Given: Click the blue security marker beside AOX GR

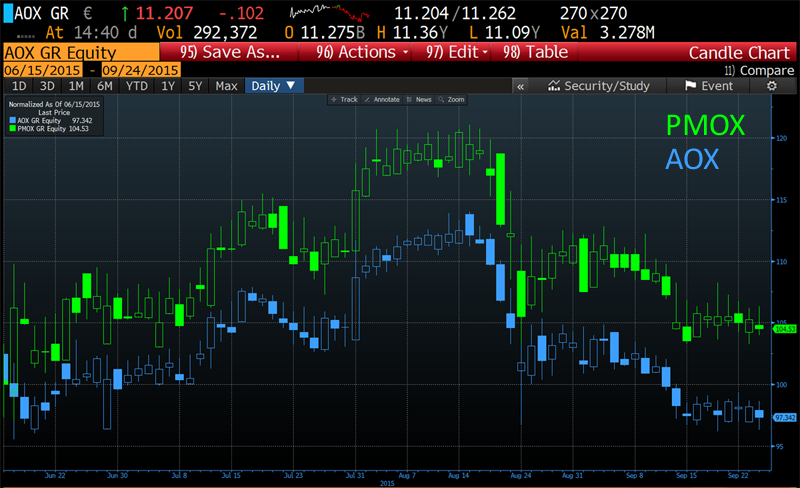Looking at the screenshot, I should tap(8, 13).
